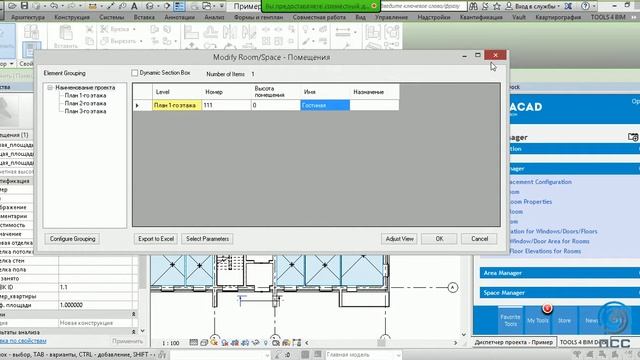Select План 2-го этажа tree item
640x360 pixels.
coord(85,103)
